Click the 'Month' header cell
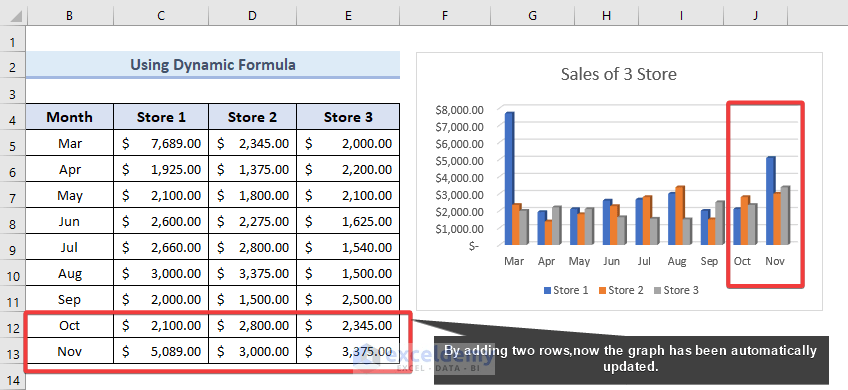This screenshot has width=848, height=390. (70, 117)
